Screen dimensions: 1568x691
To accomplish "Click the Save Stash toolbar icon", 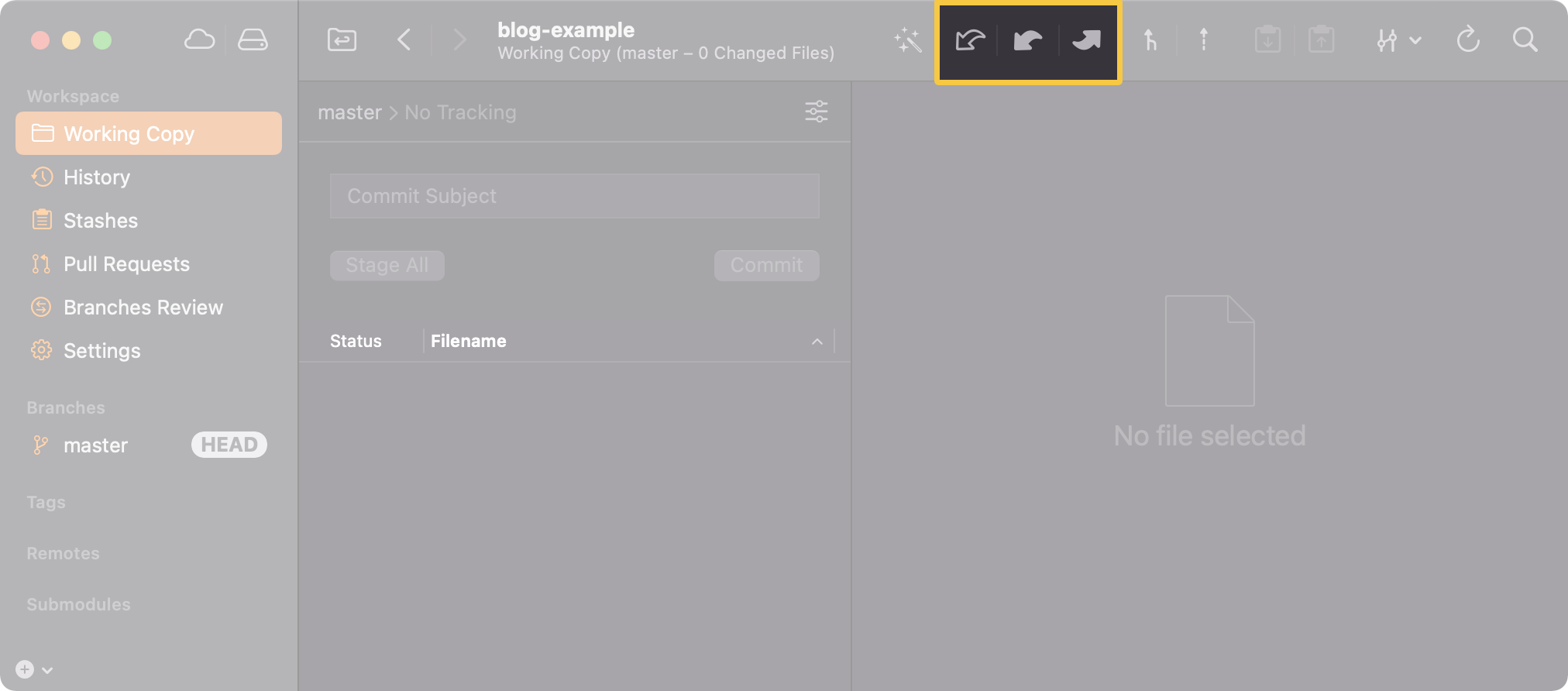I will 1267,40.
